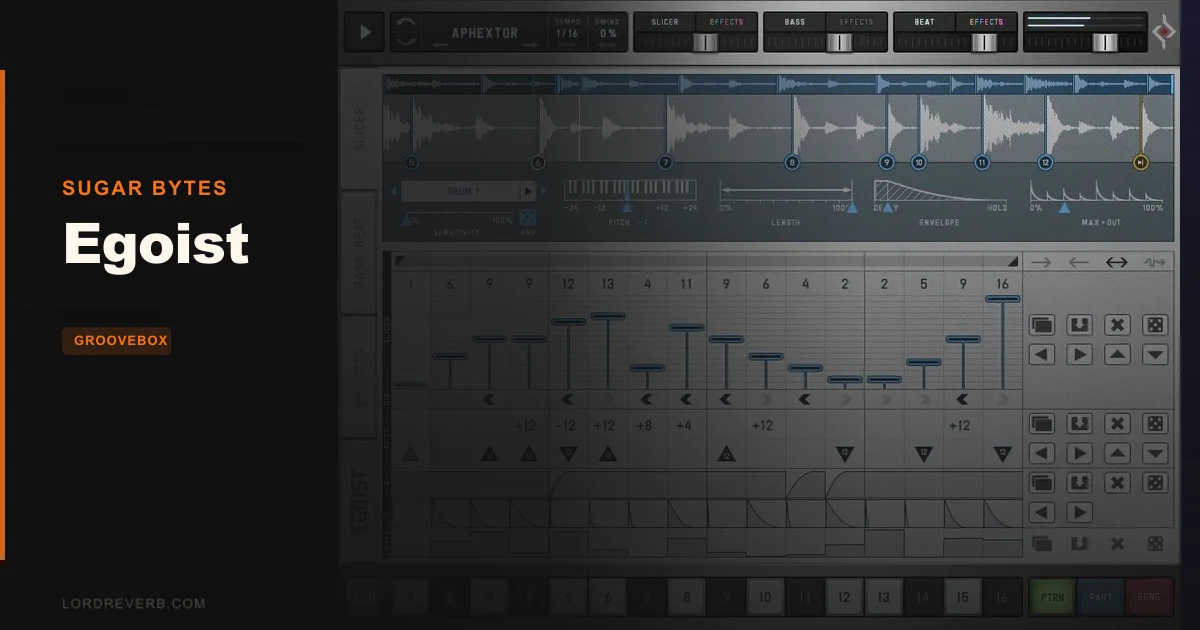Screen dimensions: 1200x630
Task: Select previous sample arrow left of DRUM 1
Action: click(x=395, y=191)
